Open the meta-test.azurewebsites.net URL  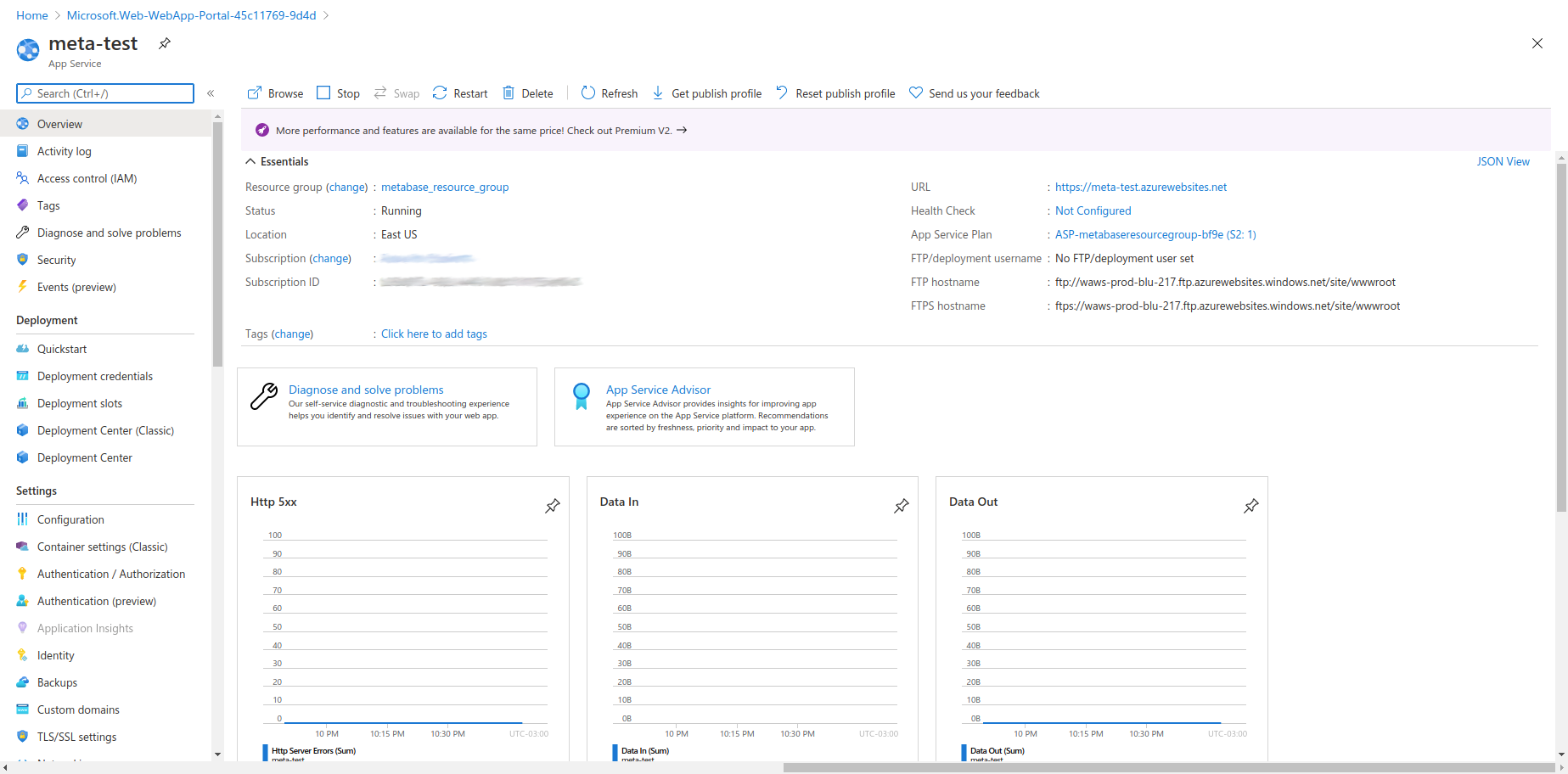tap(1141, 187)
